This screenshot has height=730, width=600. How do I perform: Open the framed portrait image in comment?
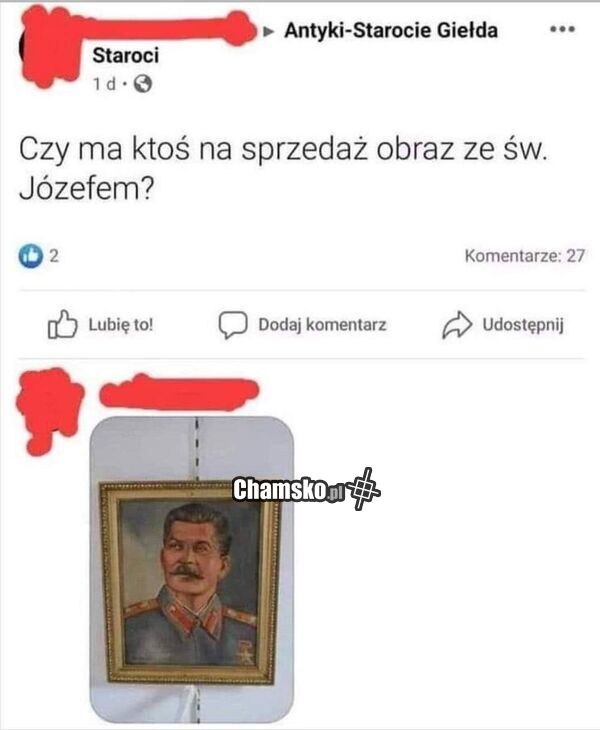(x=191, y=569)
